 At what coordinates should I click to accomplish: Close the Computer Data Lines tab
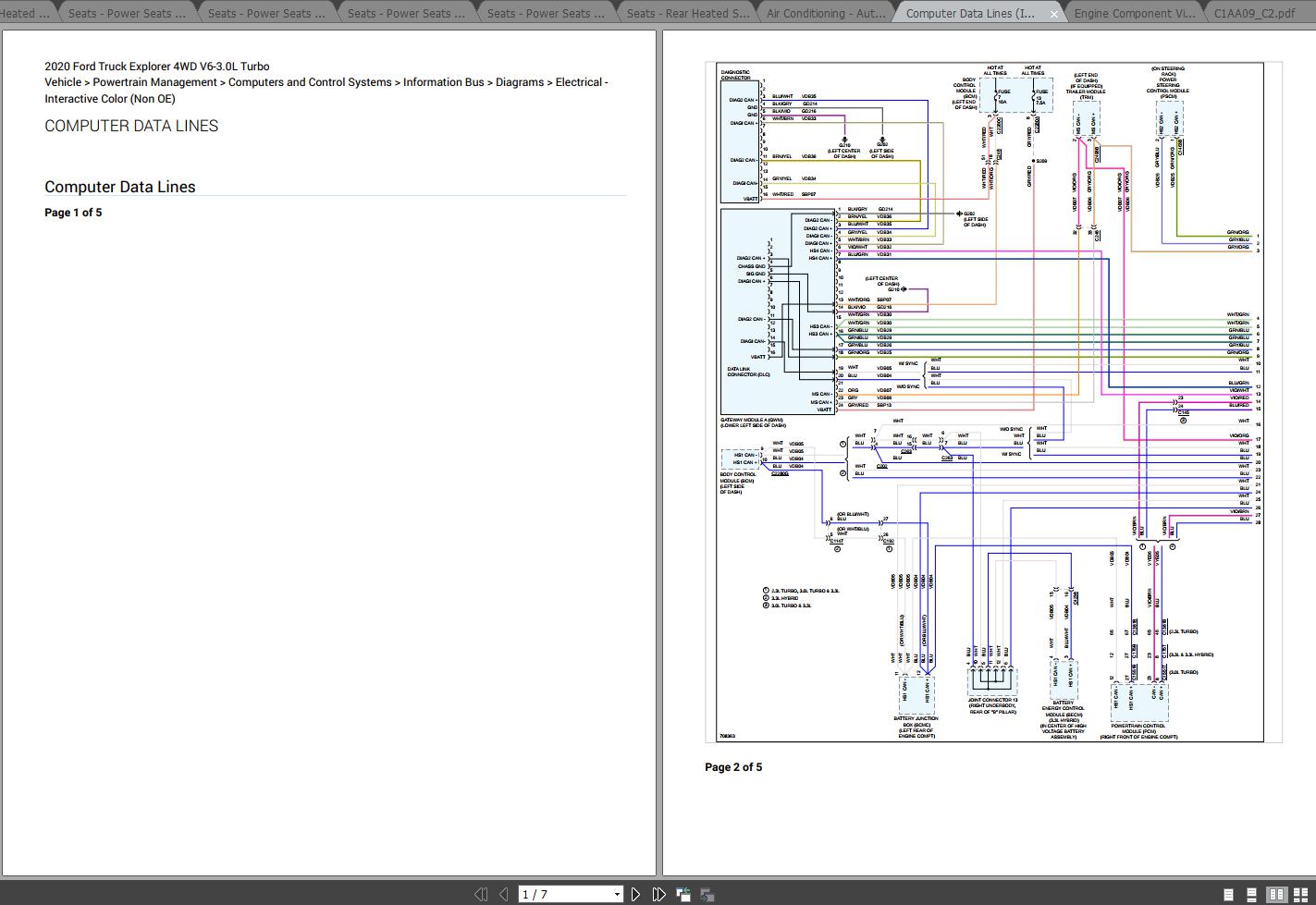click(1053, 13)
